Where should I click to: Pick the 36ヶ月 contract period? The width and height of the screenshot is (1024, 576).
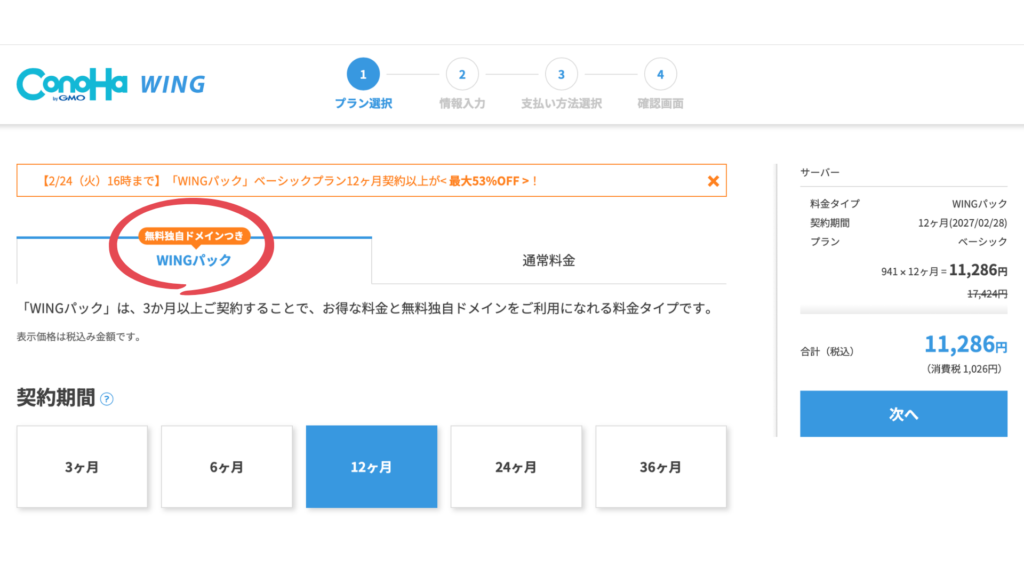pos(661,467)
